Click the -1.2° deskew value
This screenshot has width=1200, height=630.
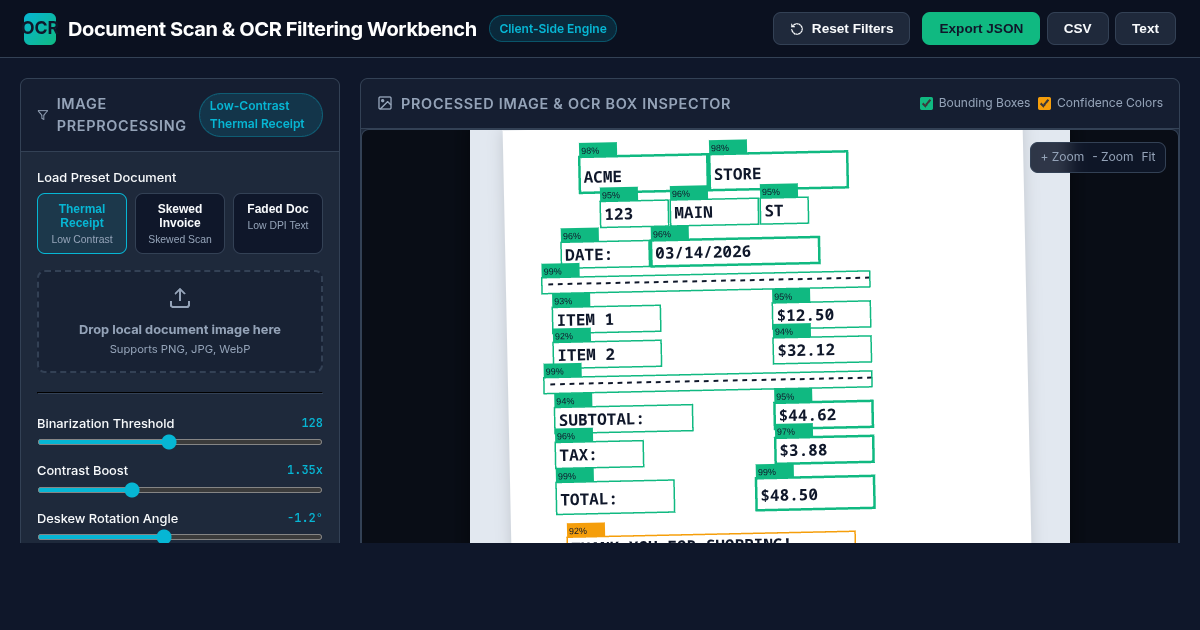coord(304,518)
